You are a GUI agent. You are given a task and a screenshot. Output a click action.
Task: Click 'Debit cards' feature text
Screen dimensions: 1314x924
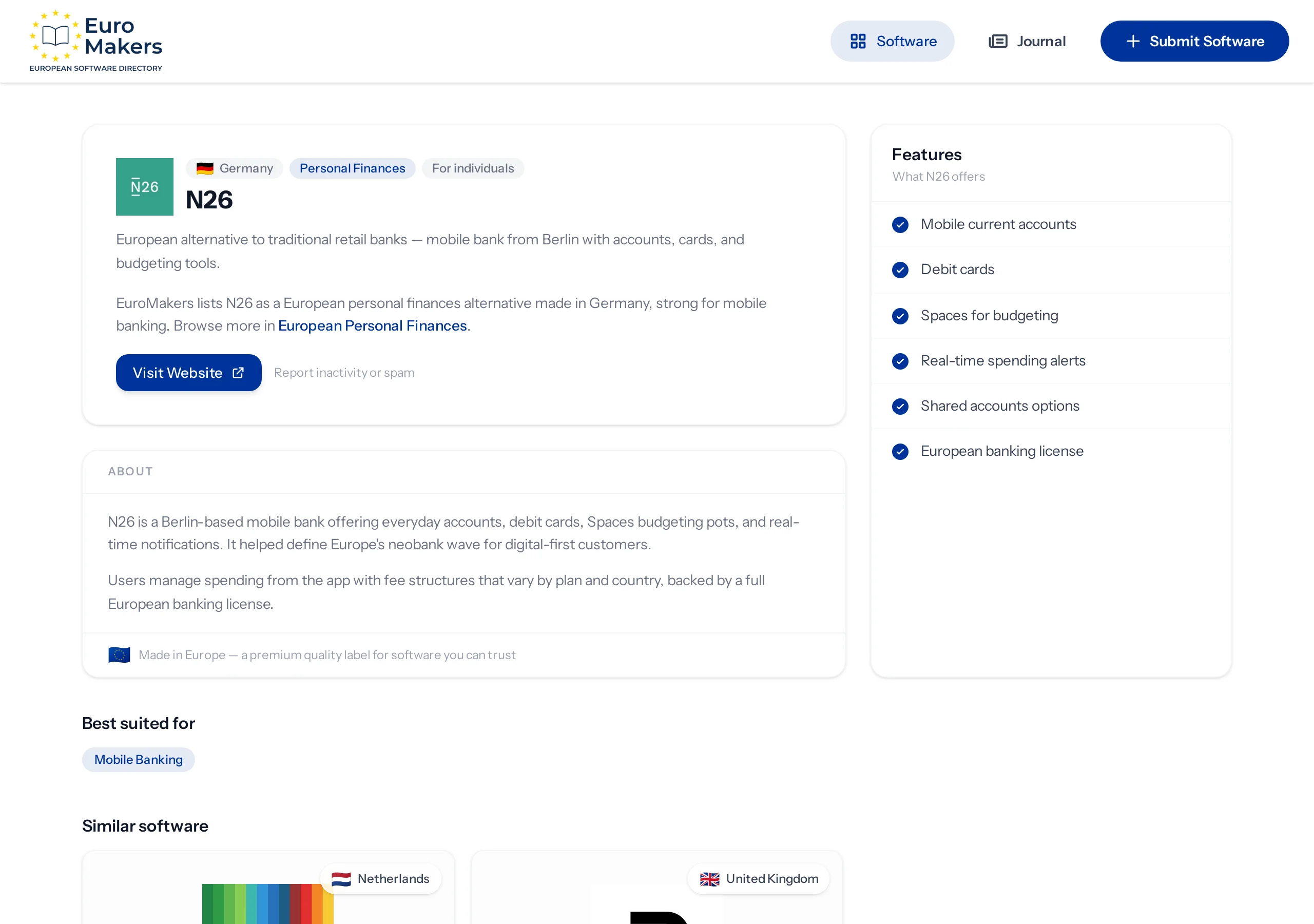tap(957, 269)
